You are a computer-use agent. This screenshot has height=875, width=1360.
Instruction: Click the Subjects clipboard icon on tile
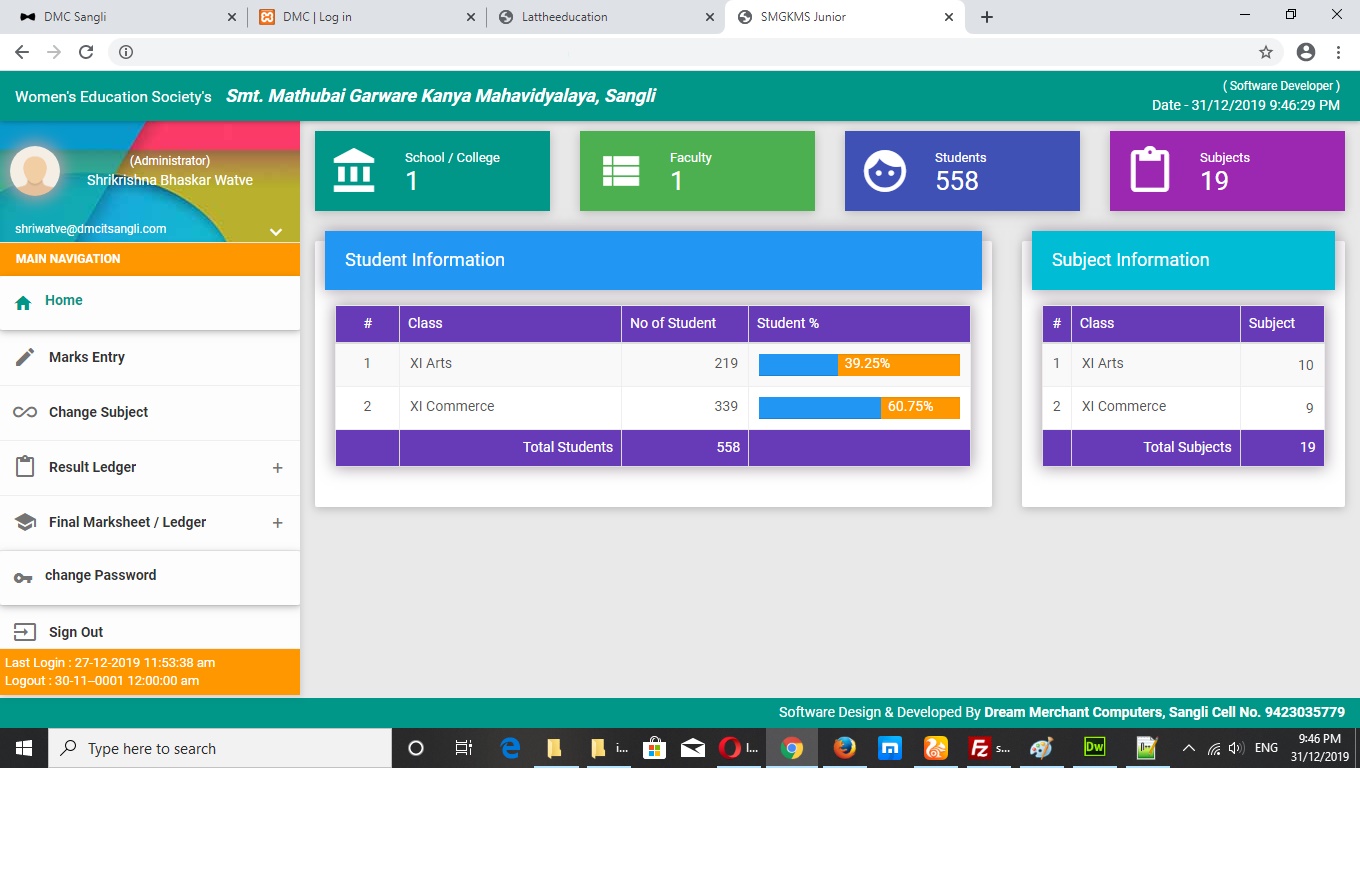1149,170
